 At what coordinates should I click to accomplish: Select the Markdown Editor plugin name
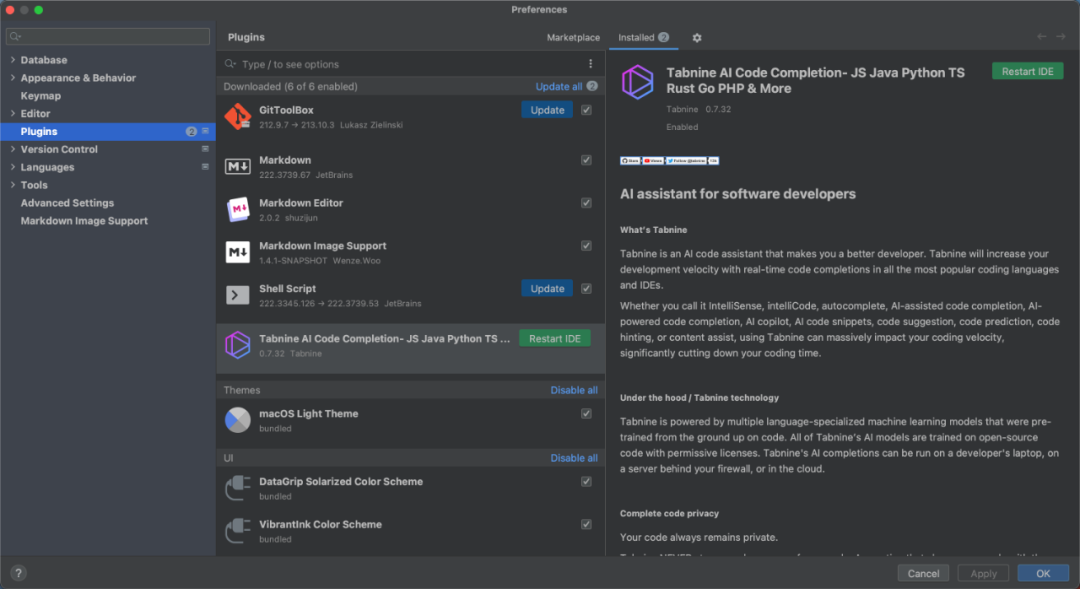[x=301, y=203]
